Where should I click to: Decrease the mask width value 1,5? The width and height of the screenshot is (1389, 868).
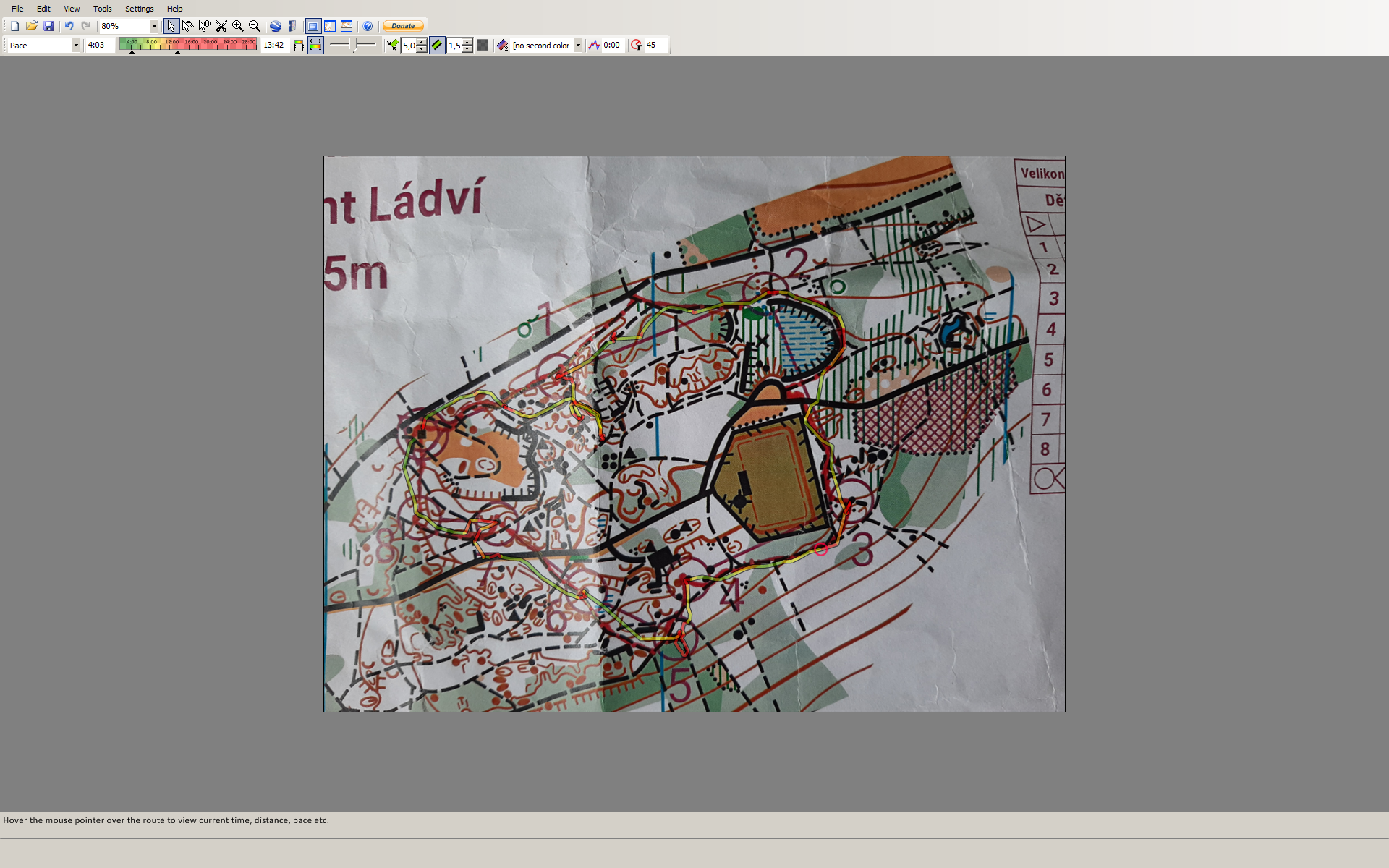coord(467,48)
